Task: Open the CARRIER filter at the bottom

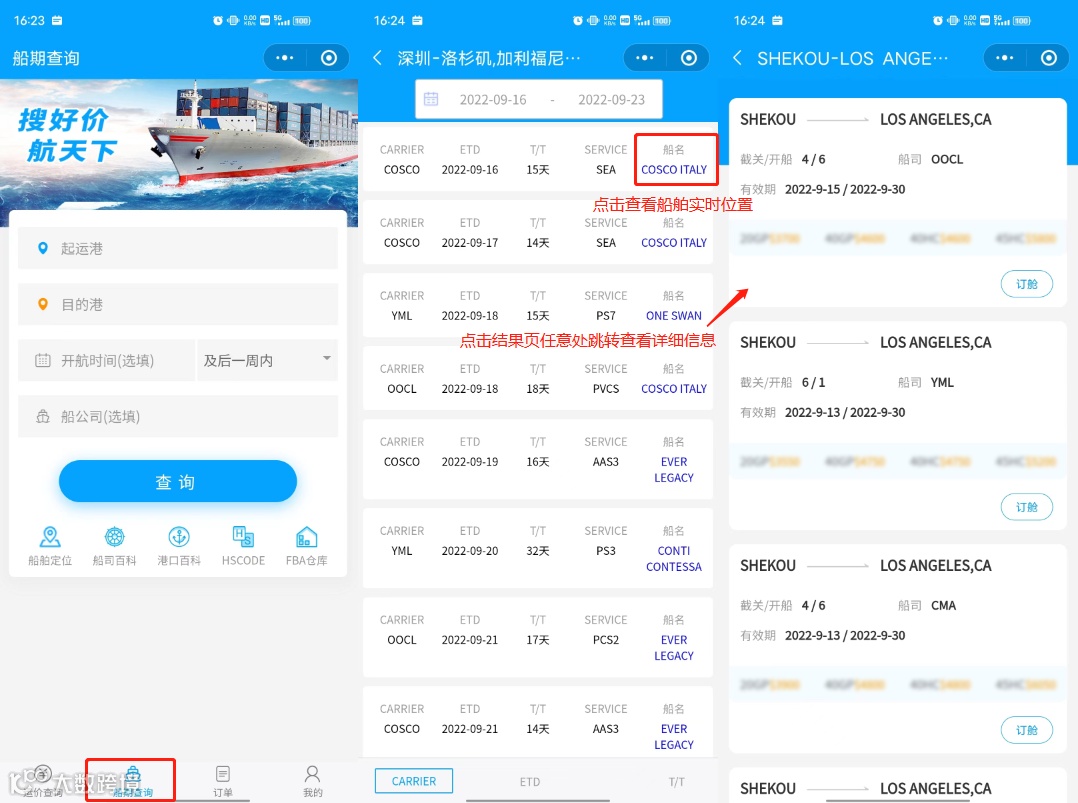Action: coord(414,781)
